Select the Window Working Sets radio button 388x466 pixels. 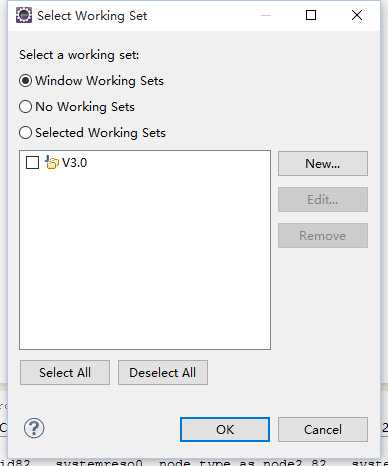pos(26,81)
